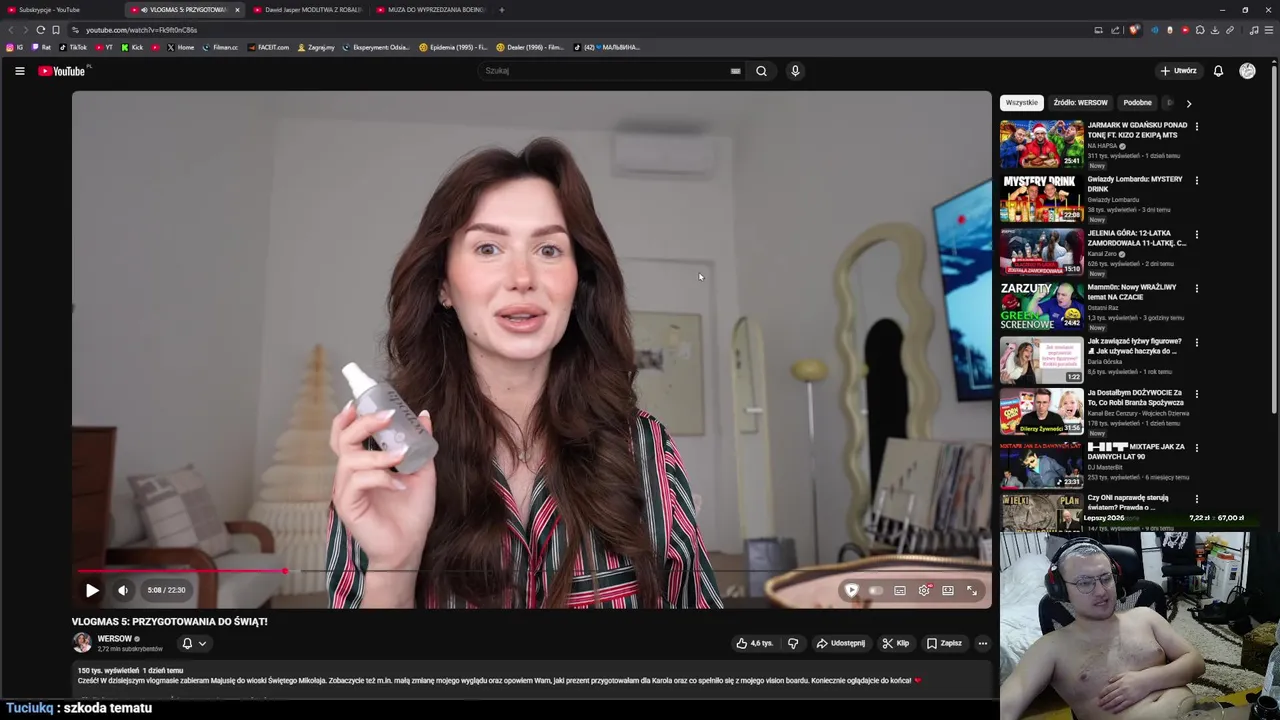The height and width of the screenshot is (720, 1280).
Task: Open options for Mammón WRAŻLIWY temat video
Action: click(x=1196, y=289)
